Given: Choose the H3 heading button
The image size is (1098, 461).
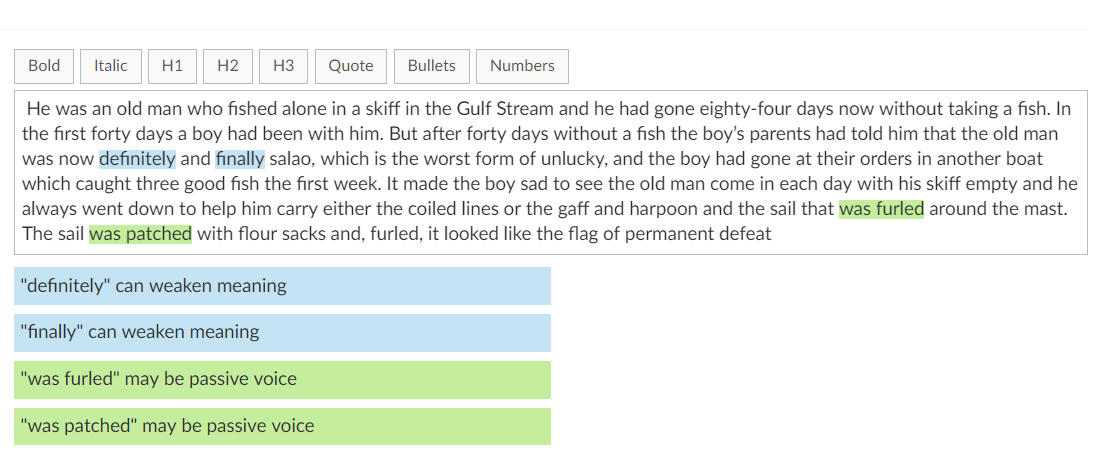Looking at the screenshot, I should pyautogui.click(x=284, y=66).
